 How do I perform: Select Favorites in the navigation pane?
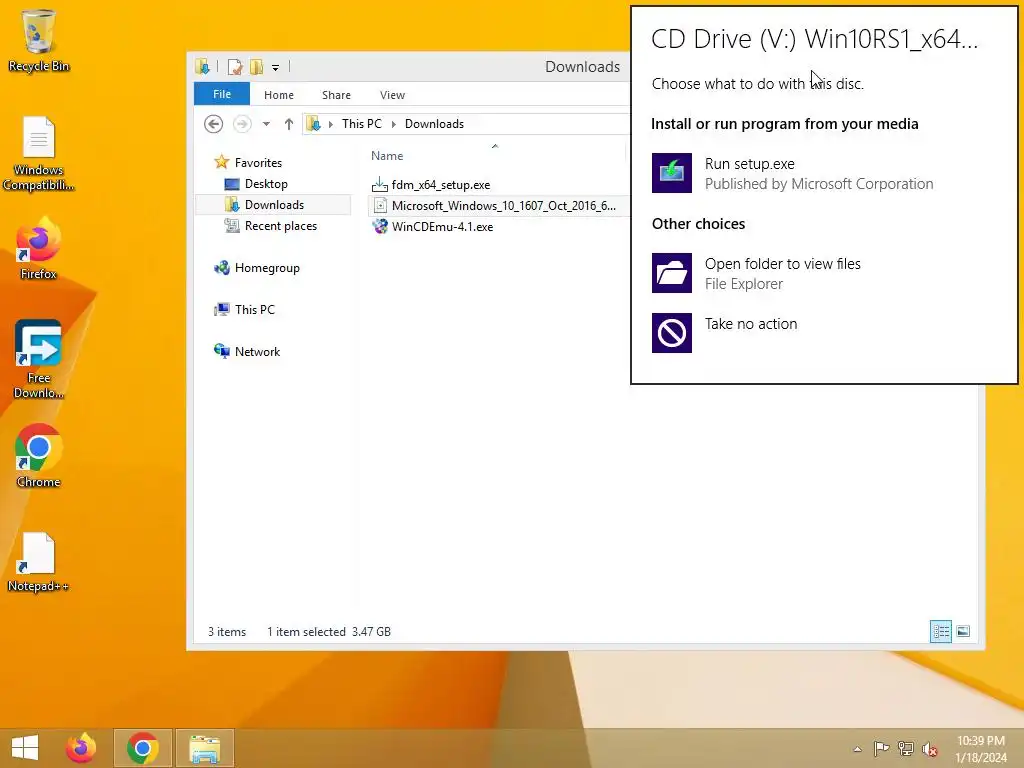point(258,163)
